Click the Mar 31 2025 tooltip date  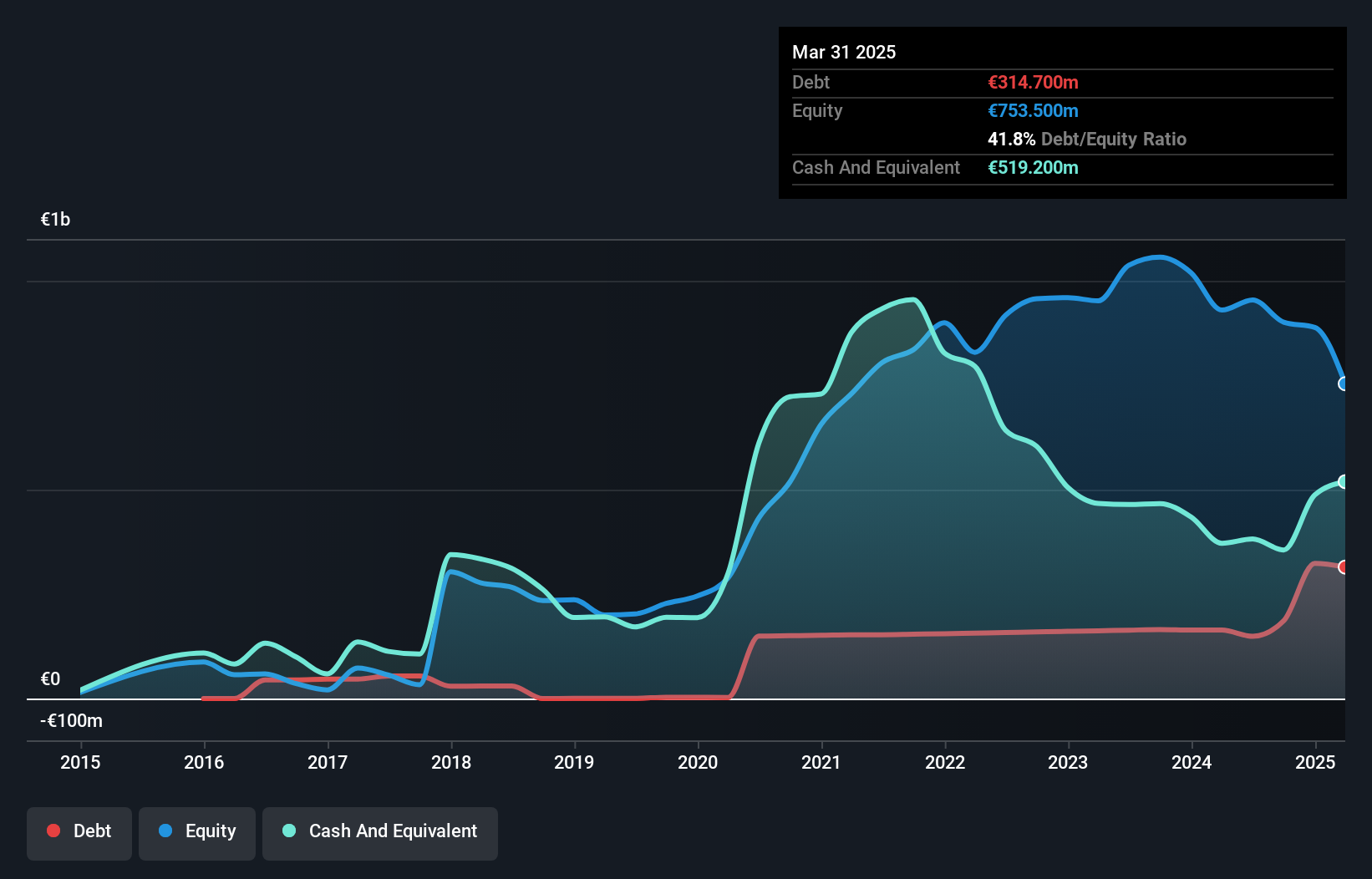pyautogui.click(x=844, y=52)
